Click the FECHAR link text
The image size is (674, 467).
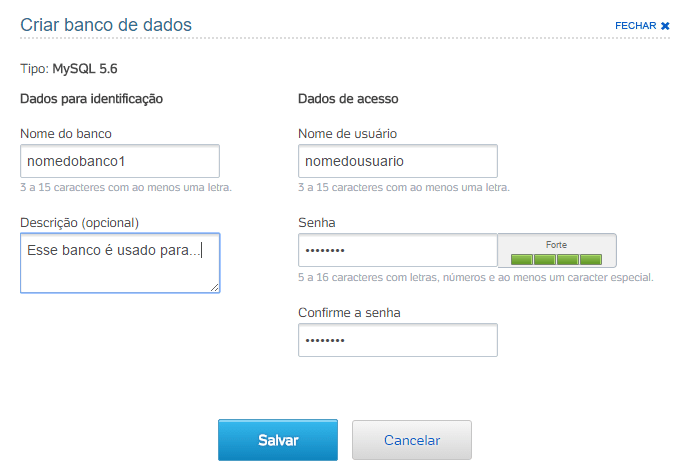click(635, 26)
